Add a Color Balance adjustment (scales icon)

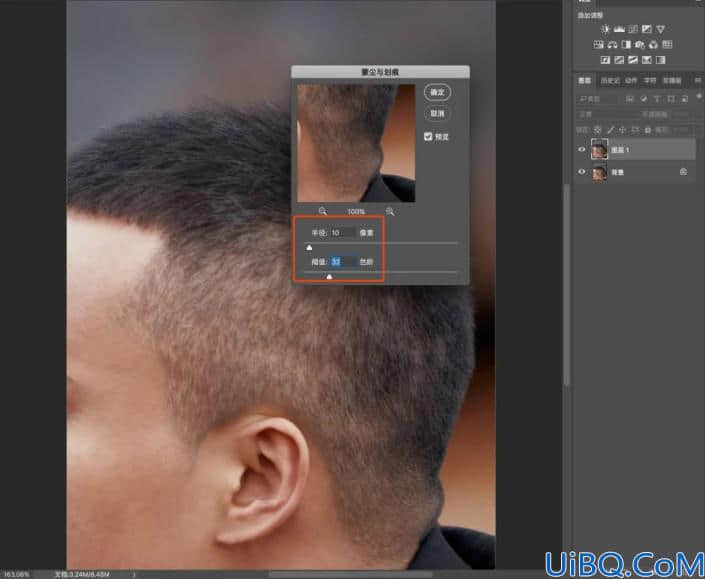[x=612, y=45]
